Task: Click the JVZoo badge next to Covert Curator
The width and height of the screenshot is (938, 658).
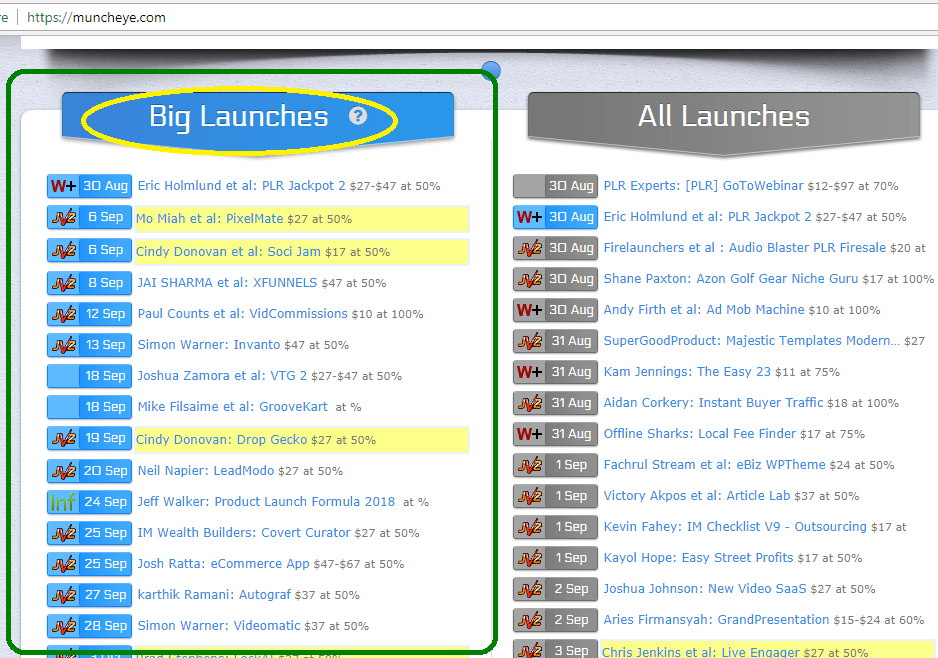Action: (x=63, y=533)
